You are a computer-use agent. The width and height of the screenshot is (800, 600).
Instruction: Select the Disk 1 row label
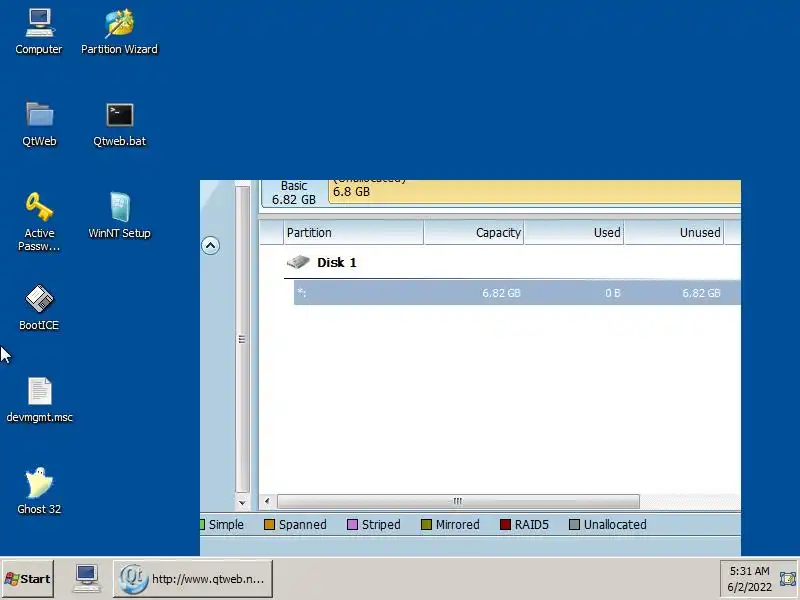337,263
